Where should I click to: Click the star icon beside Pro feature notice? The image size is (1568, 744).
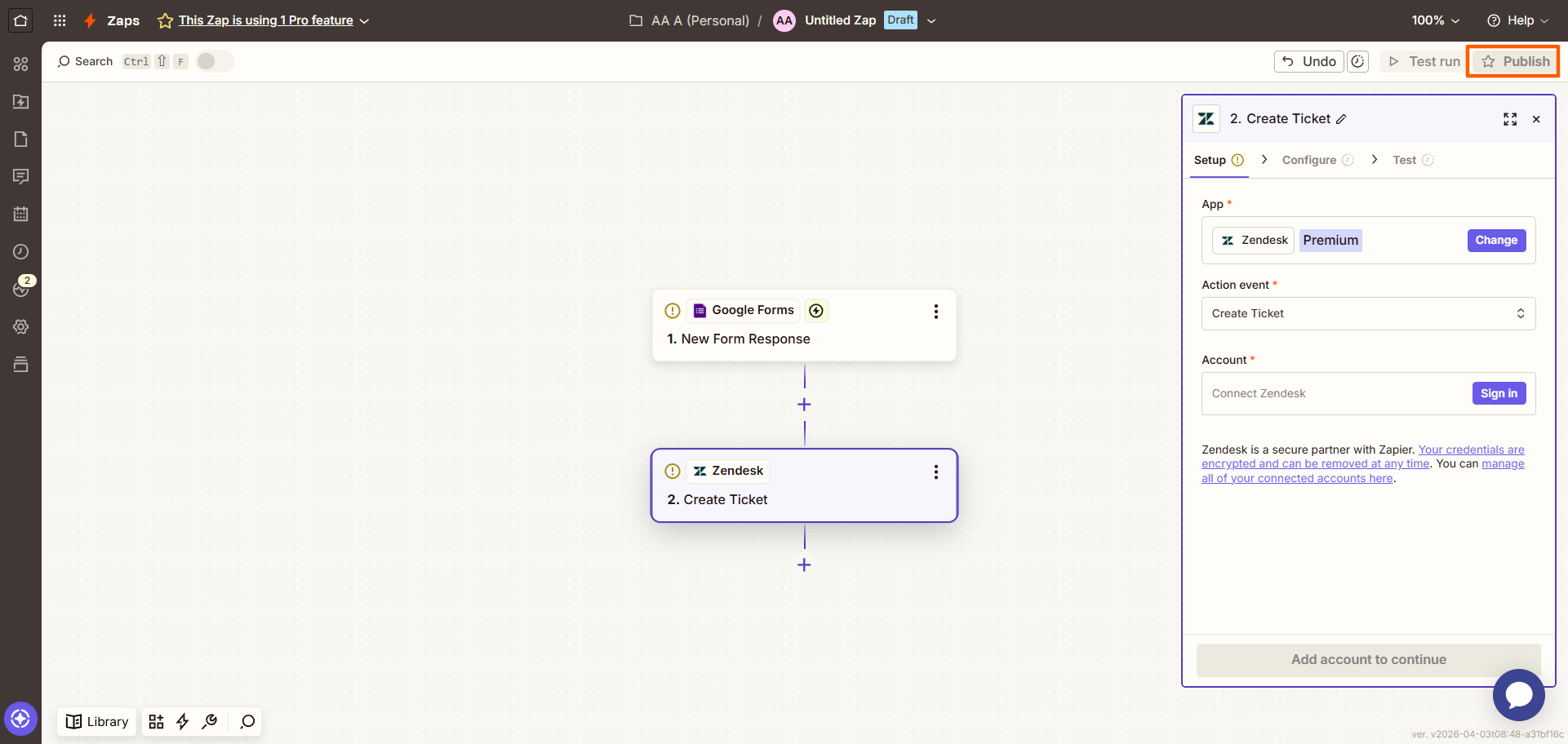pyautogui.click(x=165, y=20)
